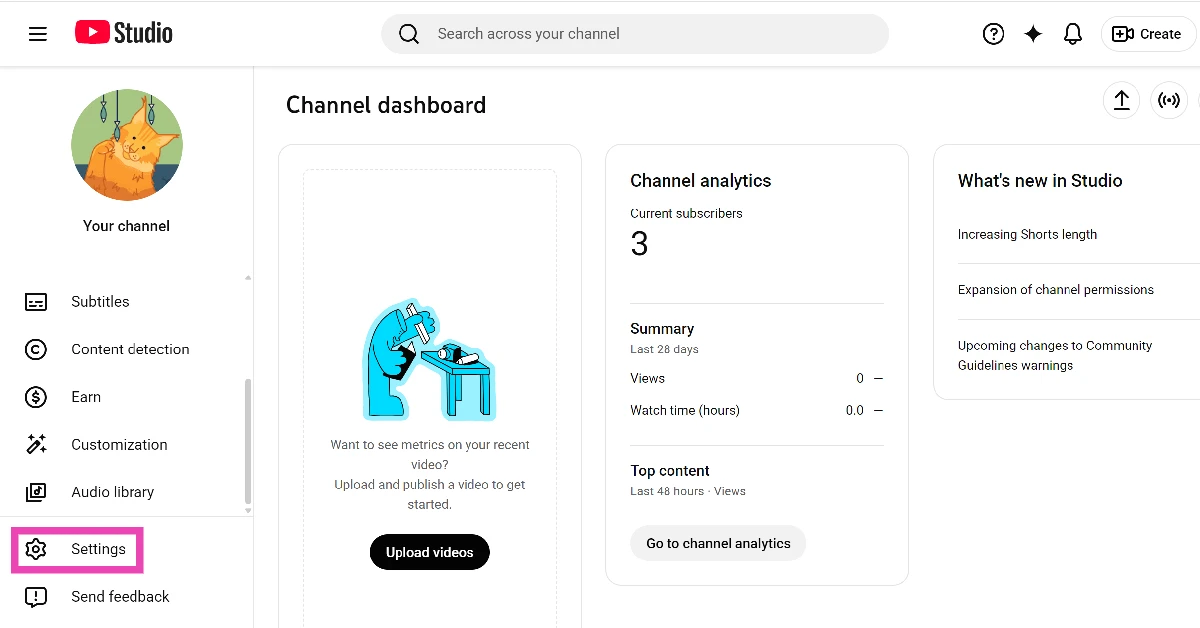Open the hamburger navigation menu
This screenshot has width=1200, height=628.
38,33
